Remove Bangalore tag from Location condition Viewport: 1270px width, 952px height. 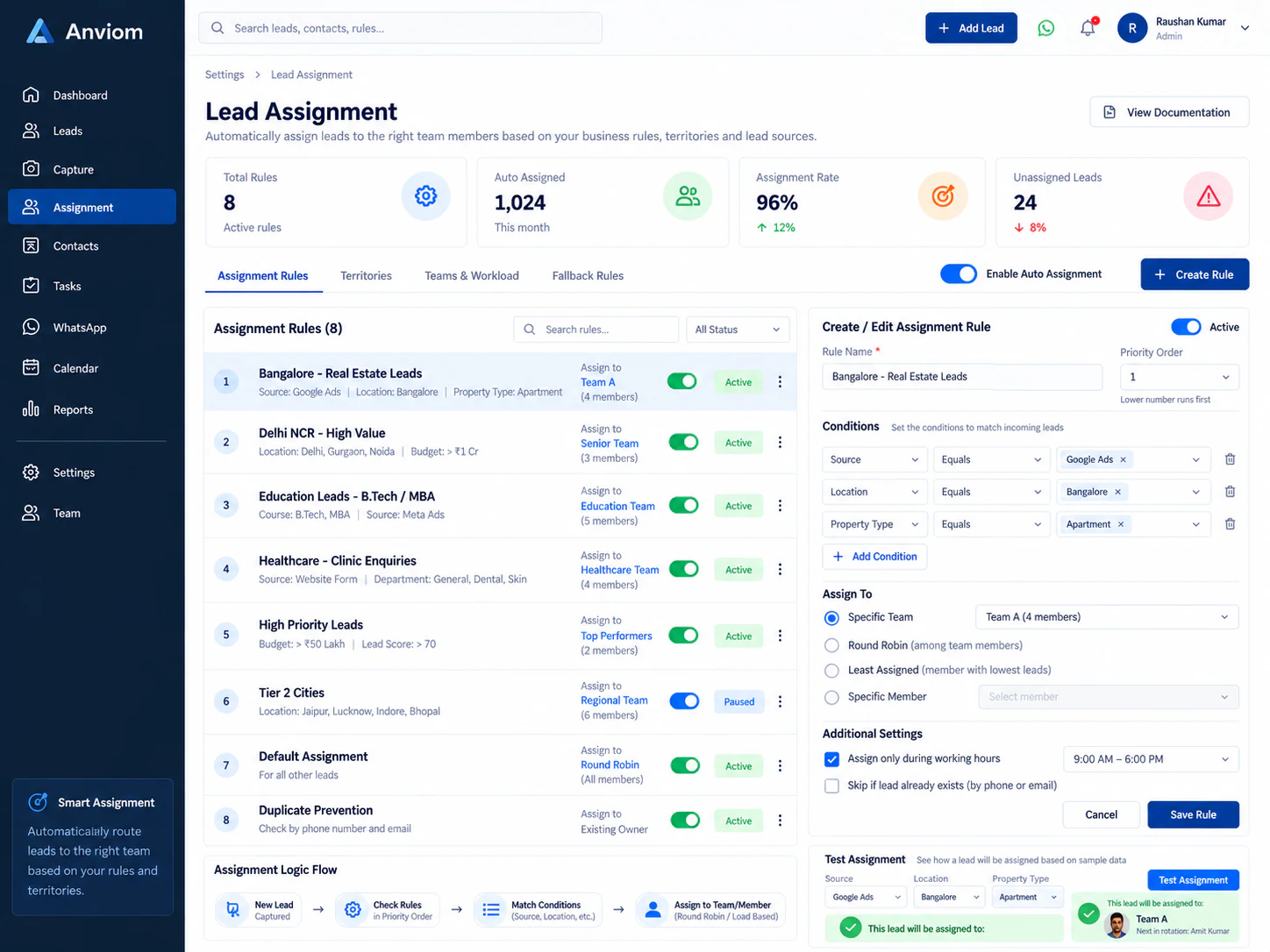[1117, 492]
